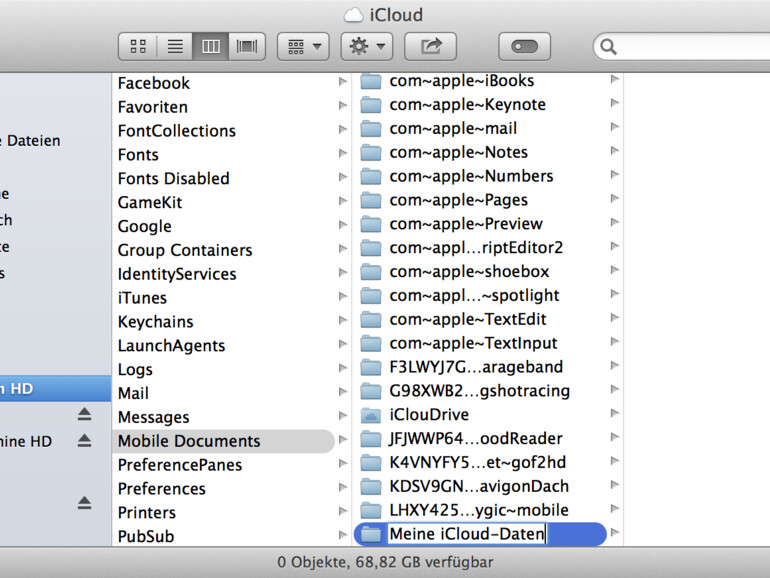Expand iClouDrive disclosure arrow
This screenshot has width=770, height=578.
(614, 413)
